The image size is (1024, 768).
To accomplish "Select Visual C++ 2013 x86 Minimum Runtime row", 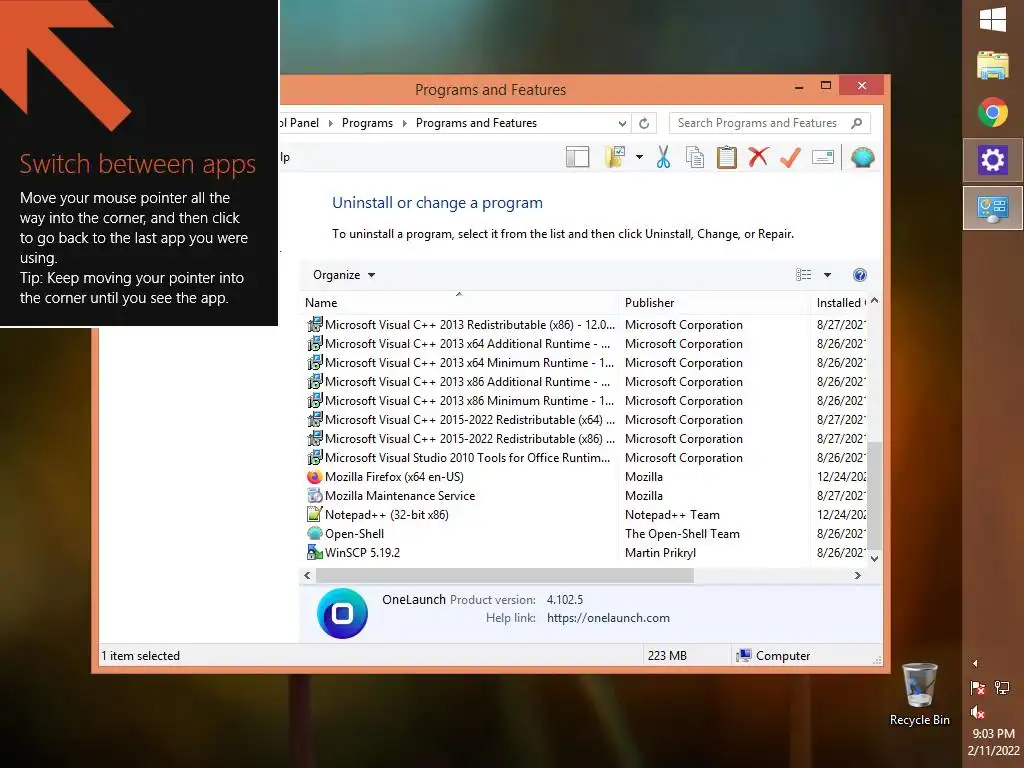I will click(584, 400).
